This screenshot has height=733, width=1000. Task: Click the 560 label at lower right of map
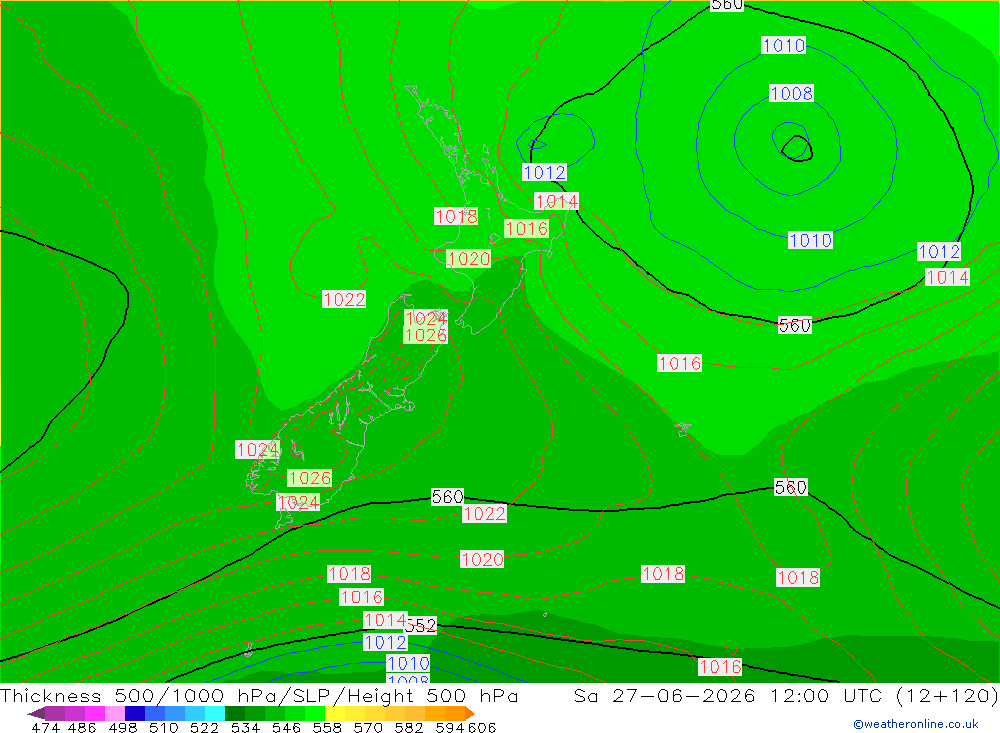pyautogui.click(x=790, y=487)
